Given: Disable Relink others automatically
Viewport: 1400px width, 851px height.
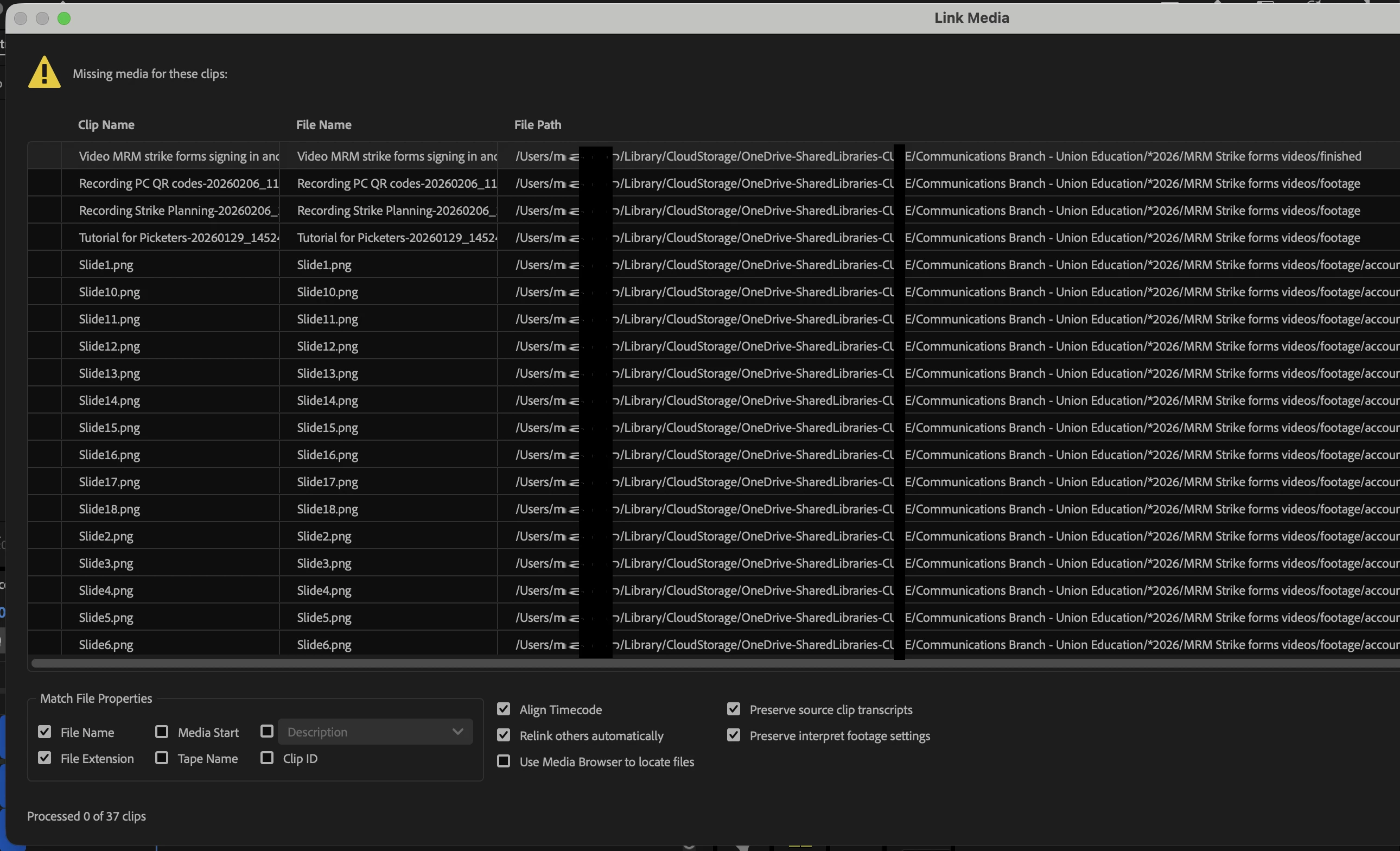Looking at the screenshot, I should 504,735.
